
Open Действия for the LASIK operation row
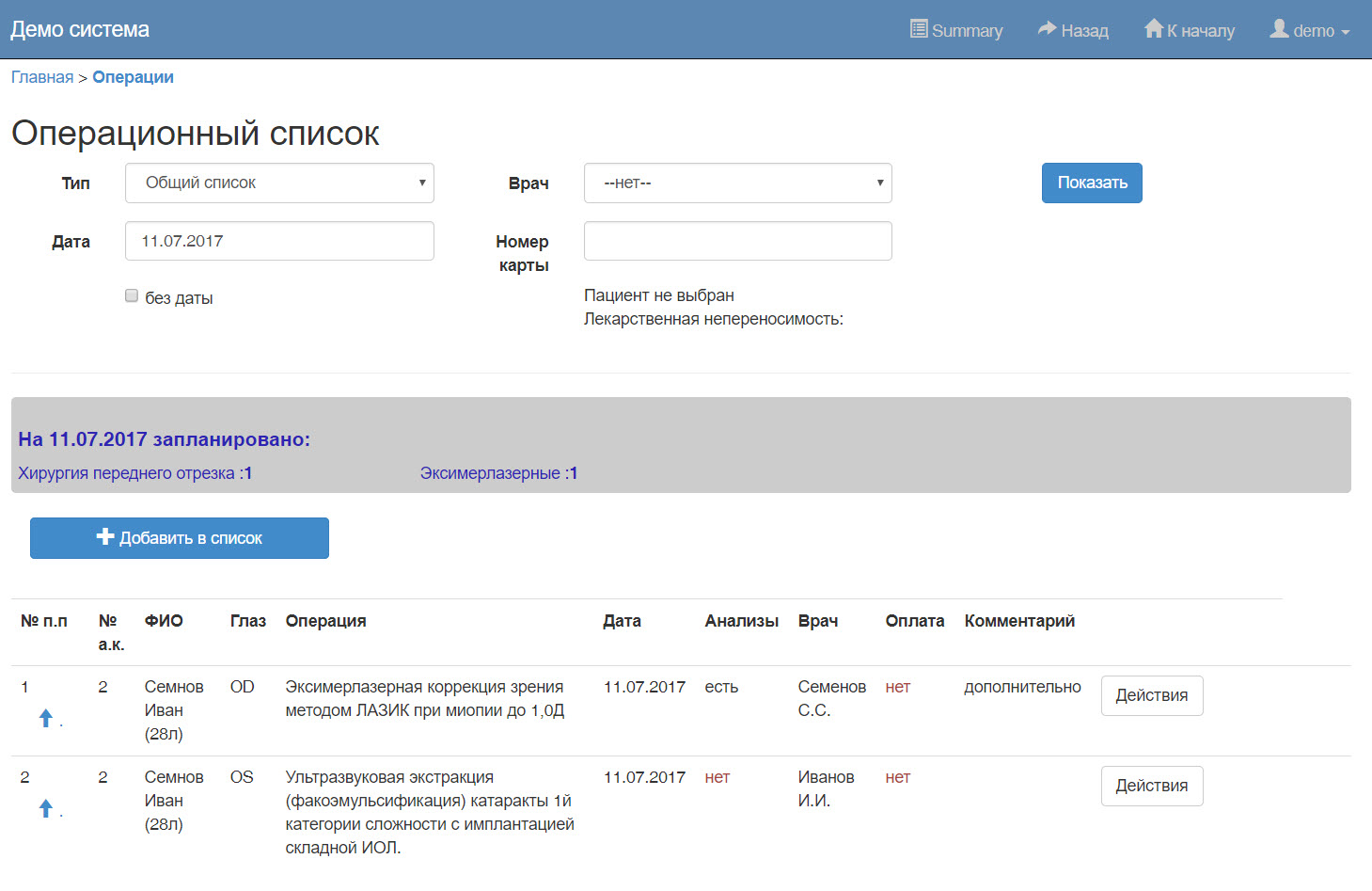[1151, 696]
